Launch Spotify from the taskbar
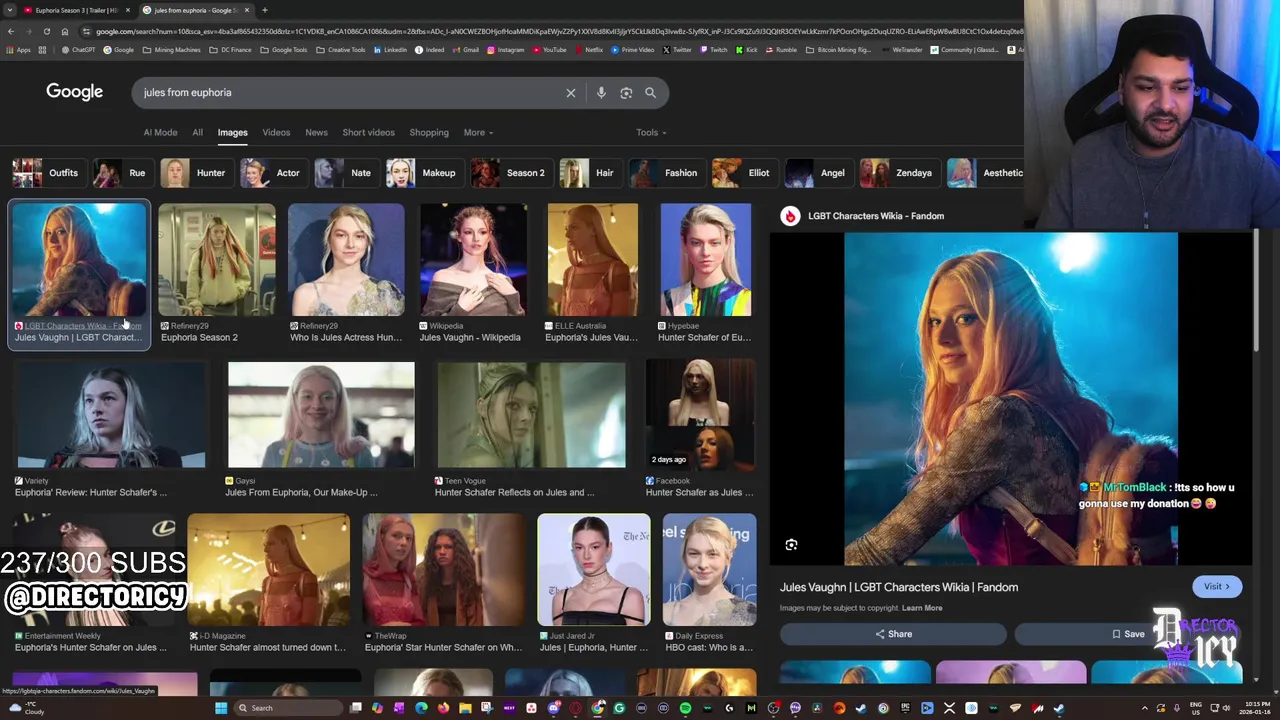 [x=685, y=708]
